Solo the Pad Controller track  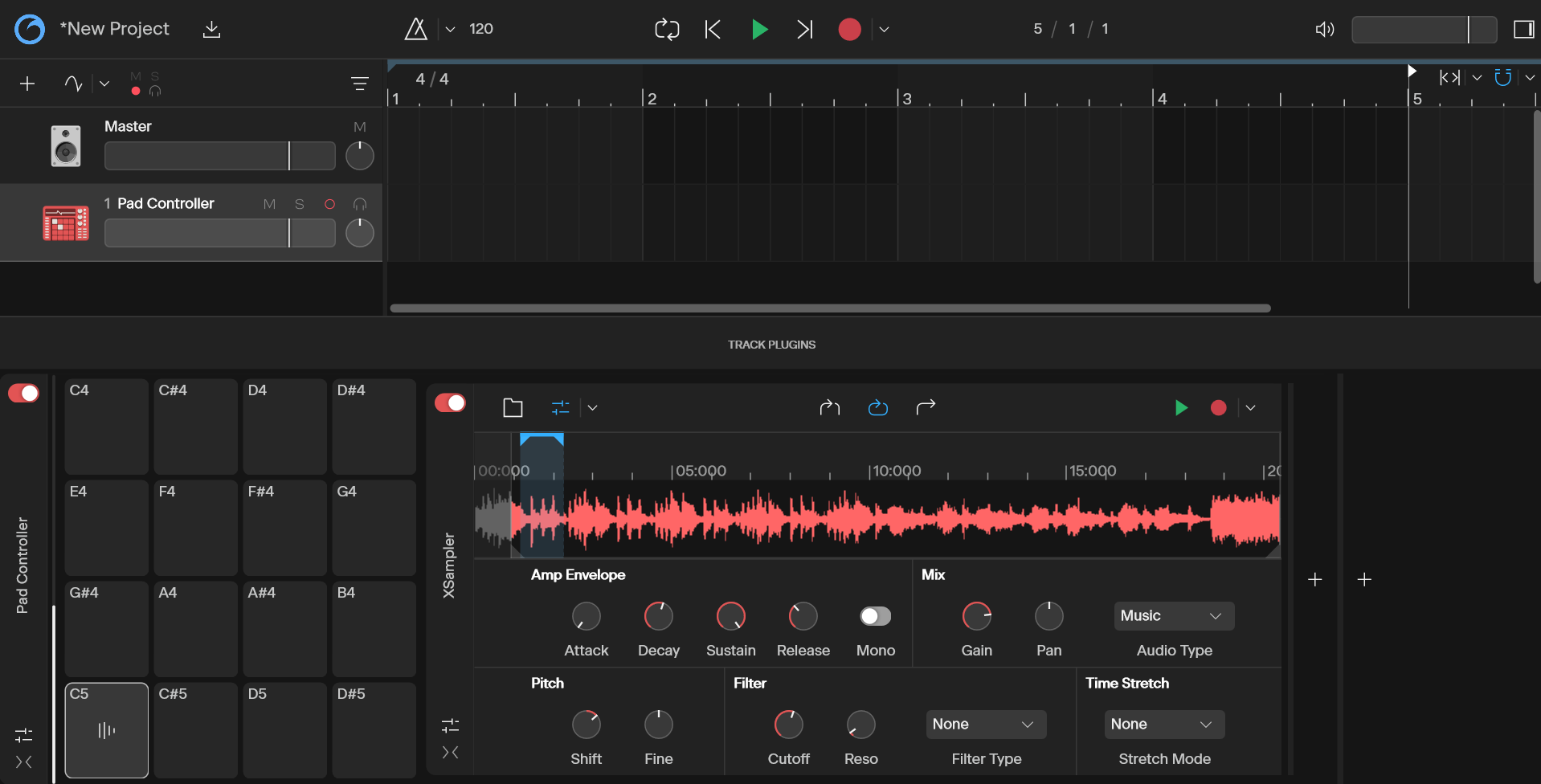[x=300, y=204]
